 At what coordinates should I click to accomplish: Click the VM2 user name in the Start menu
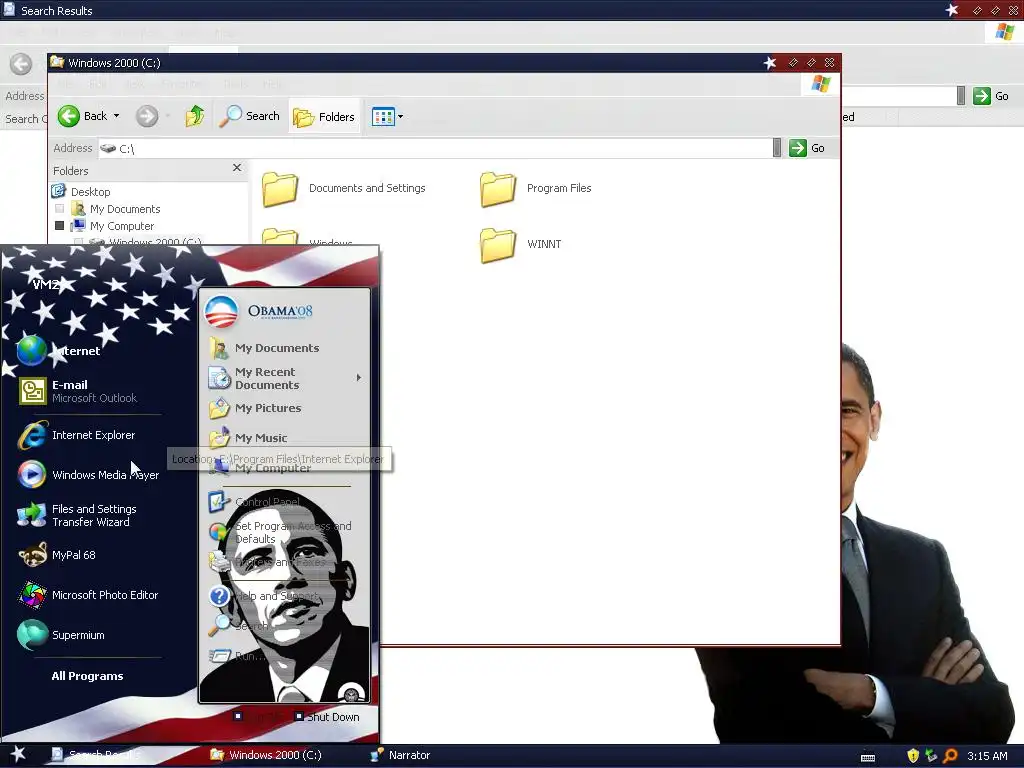click(x=46, y=284)
